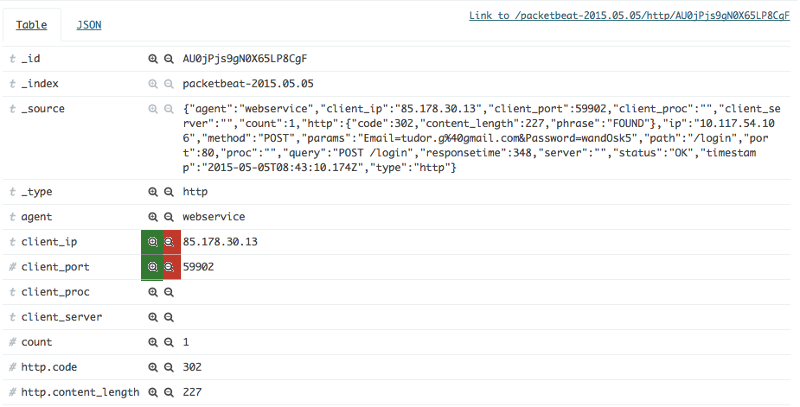This screenshot has width=800, height=407.
Task: Filter out the _id value
Action: (x=169, y=59)
